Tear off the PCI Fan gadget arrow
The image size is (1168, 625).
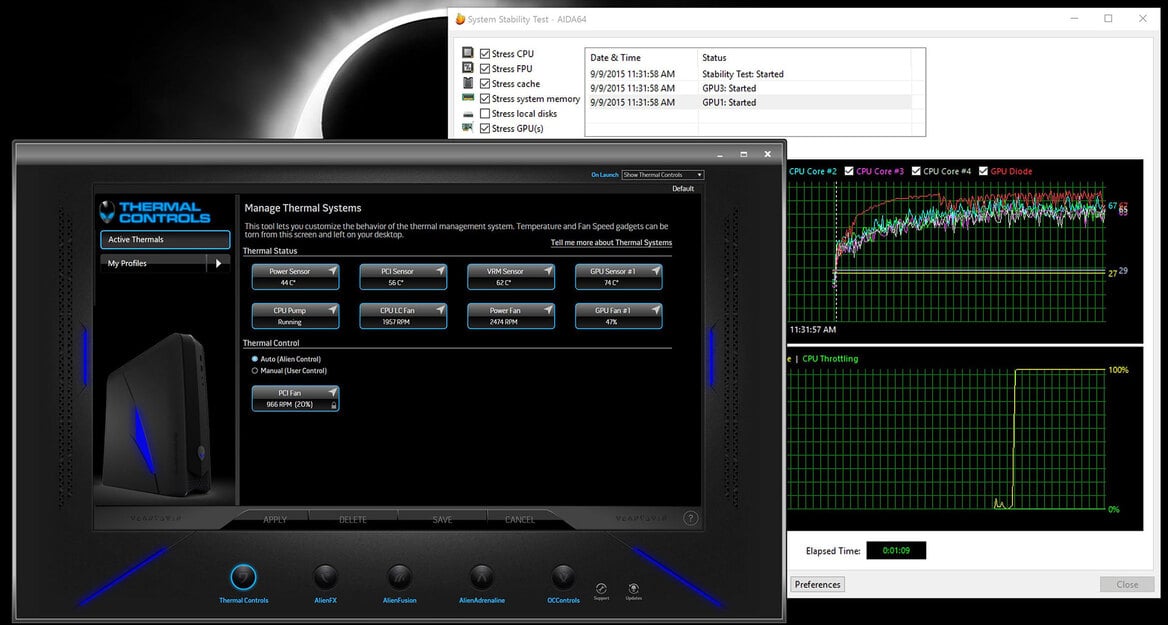(x=332, y=392)
